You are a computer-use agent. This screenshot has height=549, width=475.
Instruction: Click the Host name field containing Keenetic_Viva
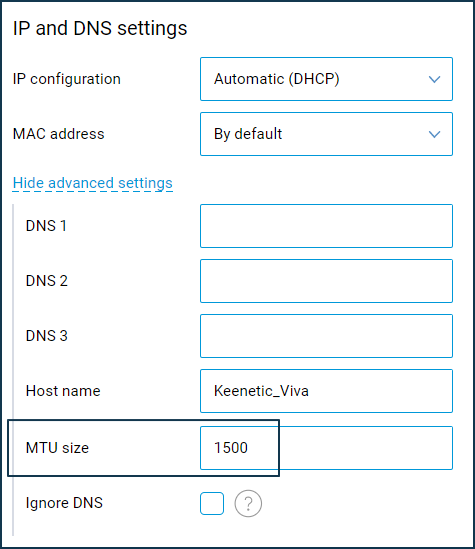326,391
